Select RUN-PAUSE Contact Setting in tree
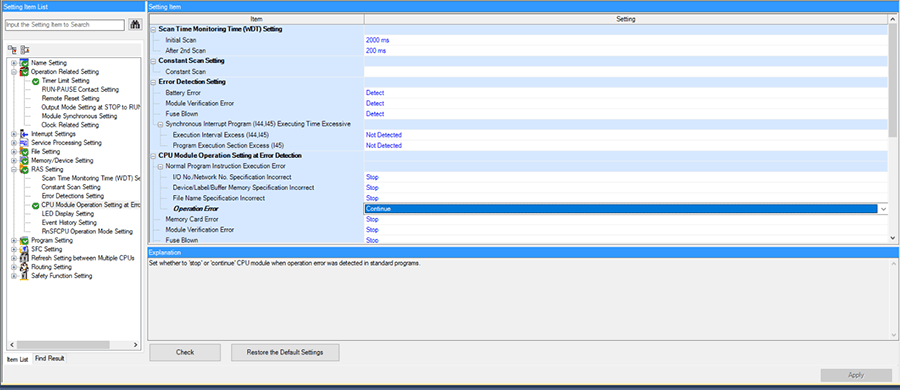This screenshot has height=390, width=900. pyautogui.click(x=80, y=90)
